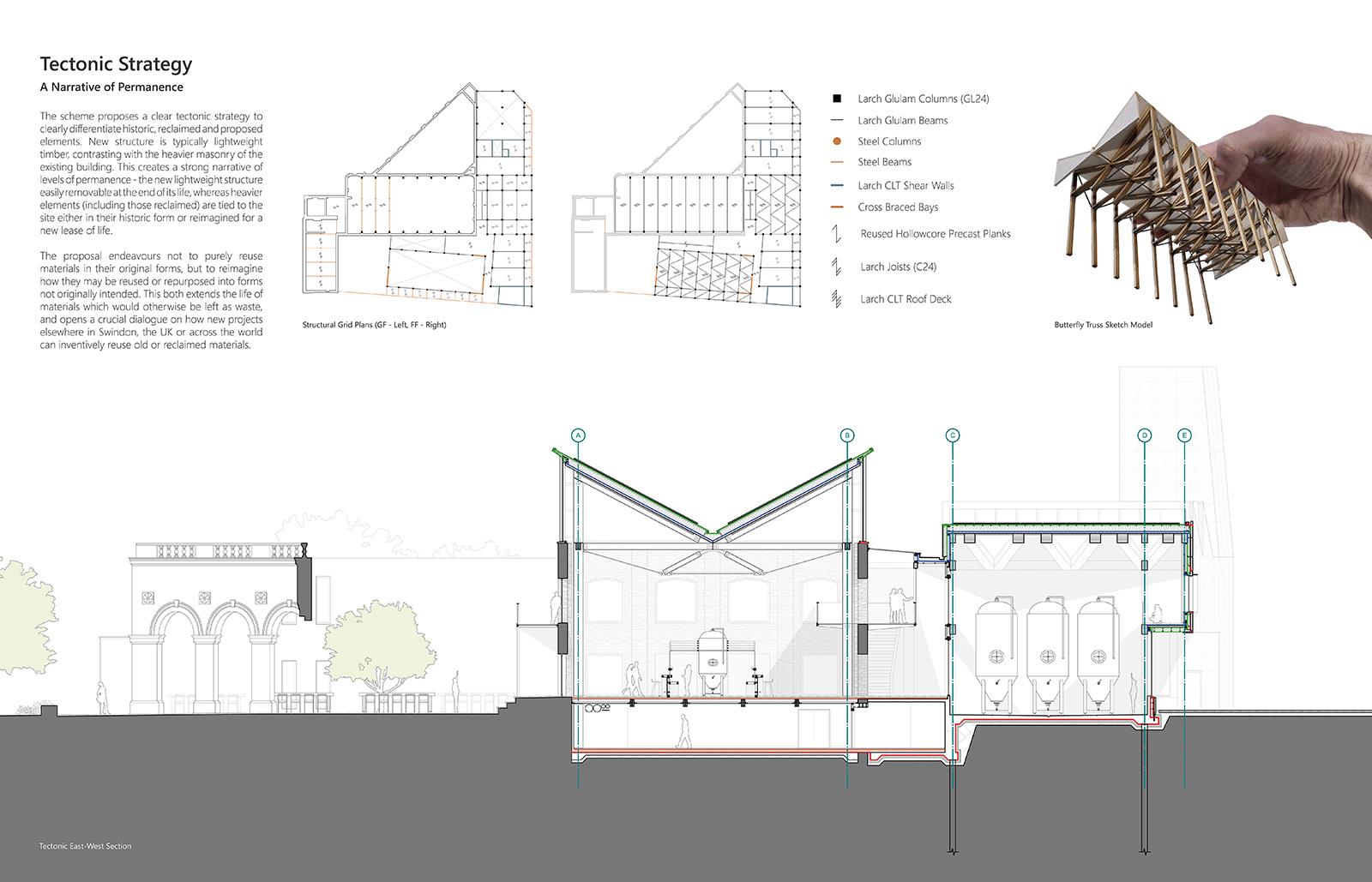Click the Tectonic East-West Section caption
The height and width of the screenshot is (882, 1372).
(85, 846)
